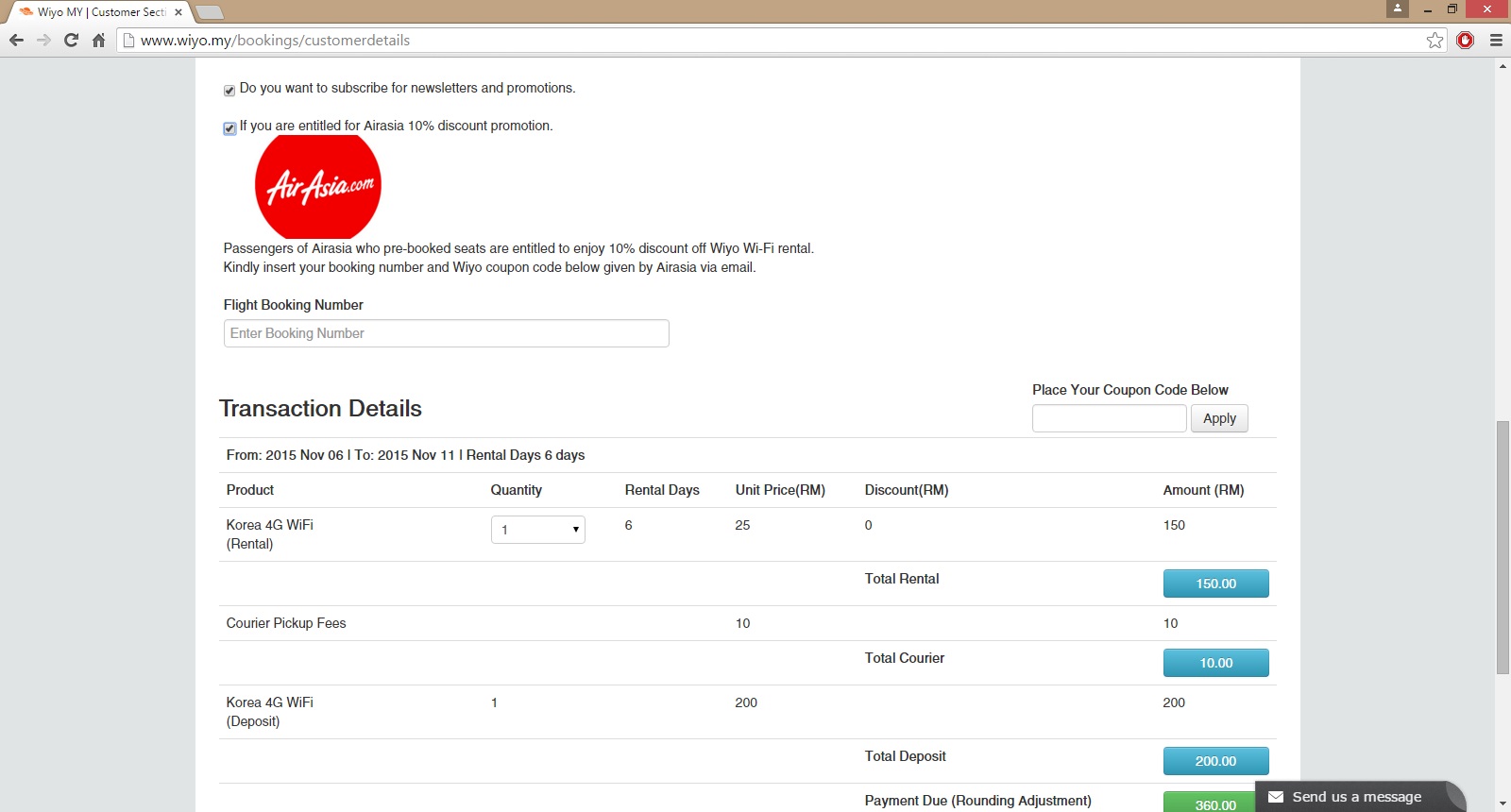Click the envelope icon in chat widget

(1276, 797)
